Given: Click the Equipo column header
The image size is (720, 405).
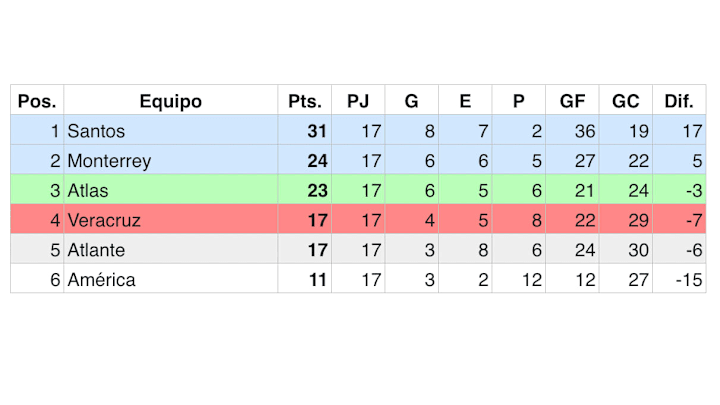Looking at the screenshot, I should (170, 101).
